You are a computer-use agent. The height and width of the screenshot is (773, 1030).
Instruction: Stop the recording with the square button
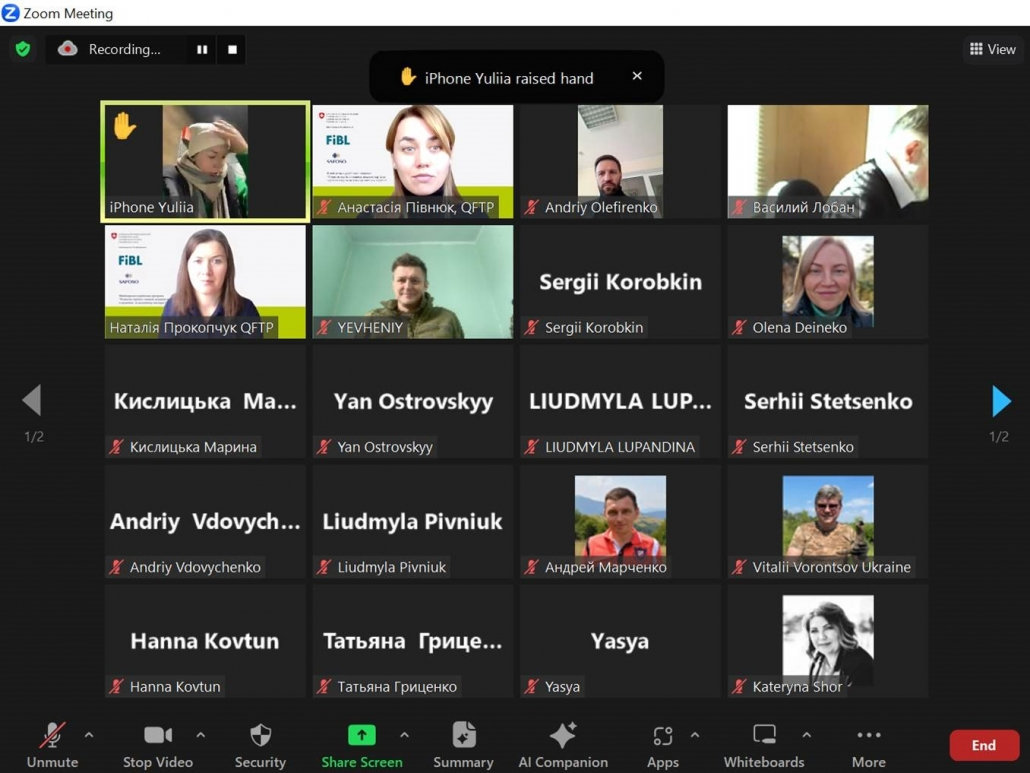232,49
